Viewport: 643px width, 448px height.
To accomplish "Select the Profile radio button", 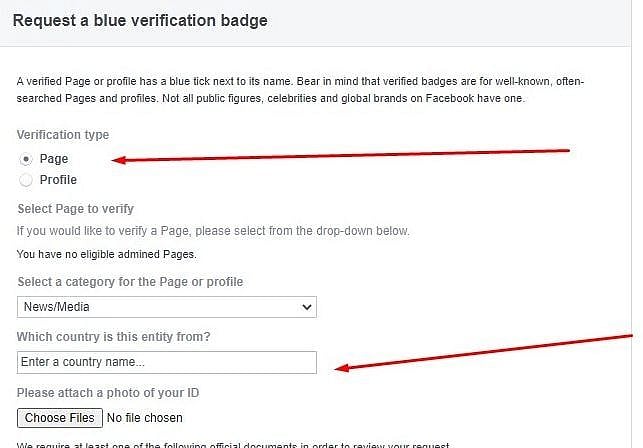I will [x=26, y=180].
